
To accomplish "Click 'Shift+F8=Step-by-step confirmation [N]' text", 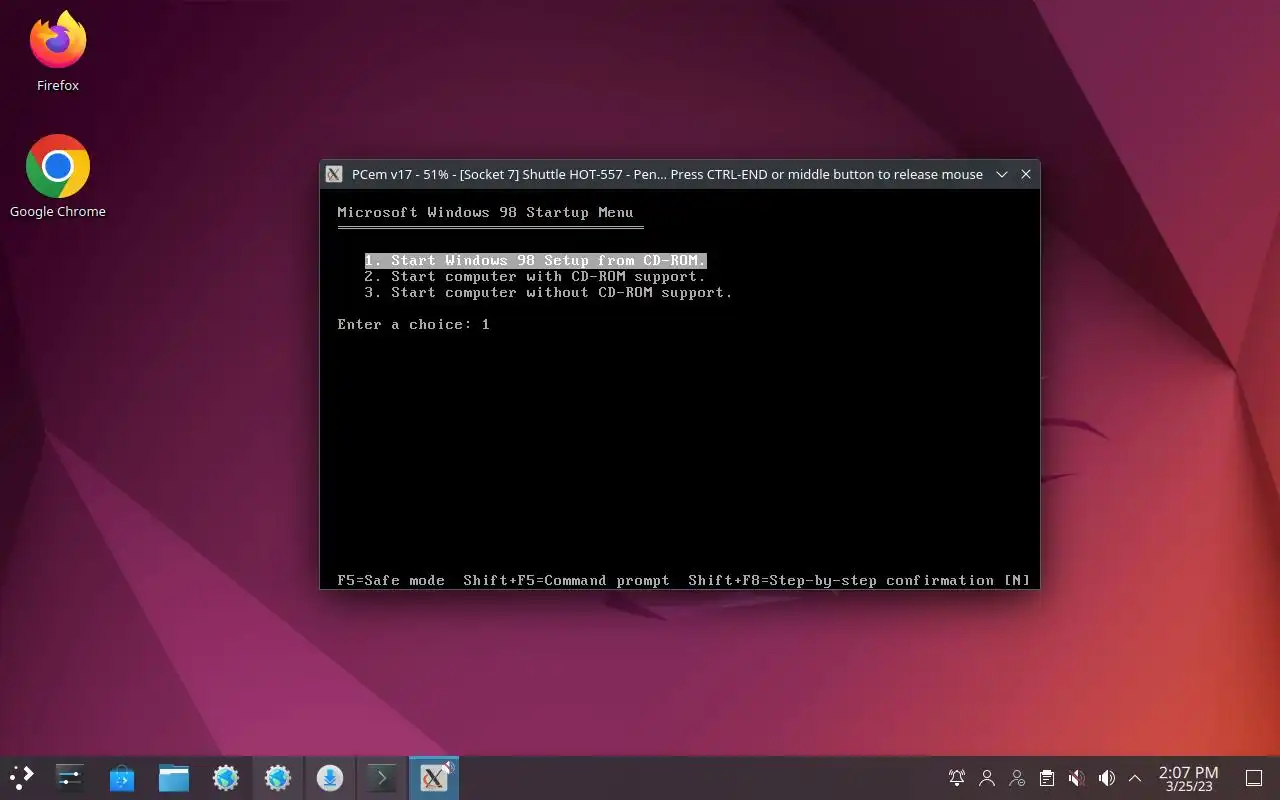I will pos(859,580).
